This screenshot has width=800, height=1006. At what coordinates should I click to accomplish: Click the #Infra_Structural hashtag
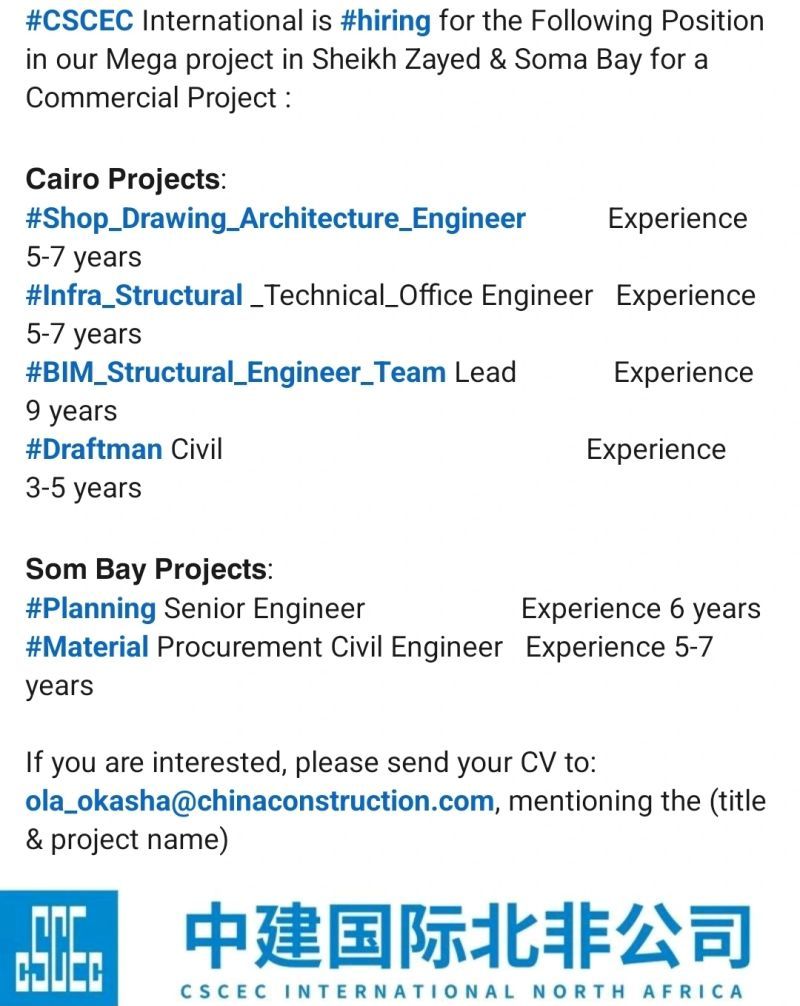134,296
